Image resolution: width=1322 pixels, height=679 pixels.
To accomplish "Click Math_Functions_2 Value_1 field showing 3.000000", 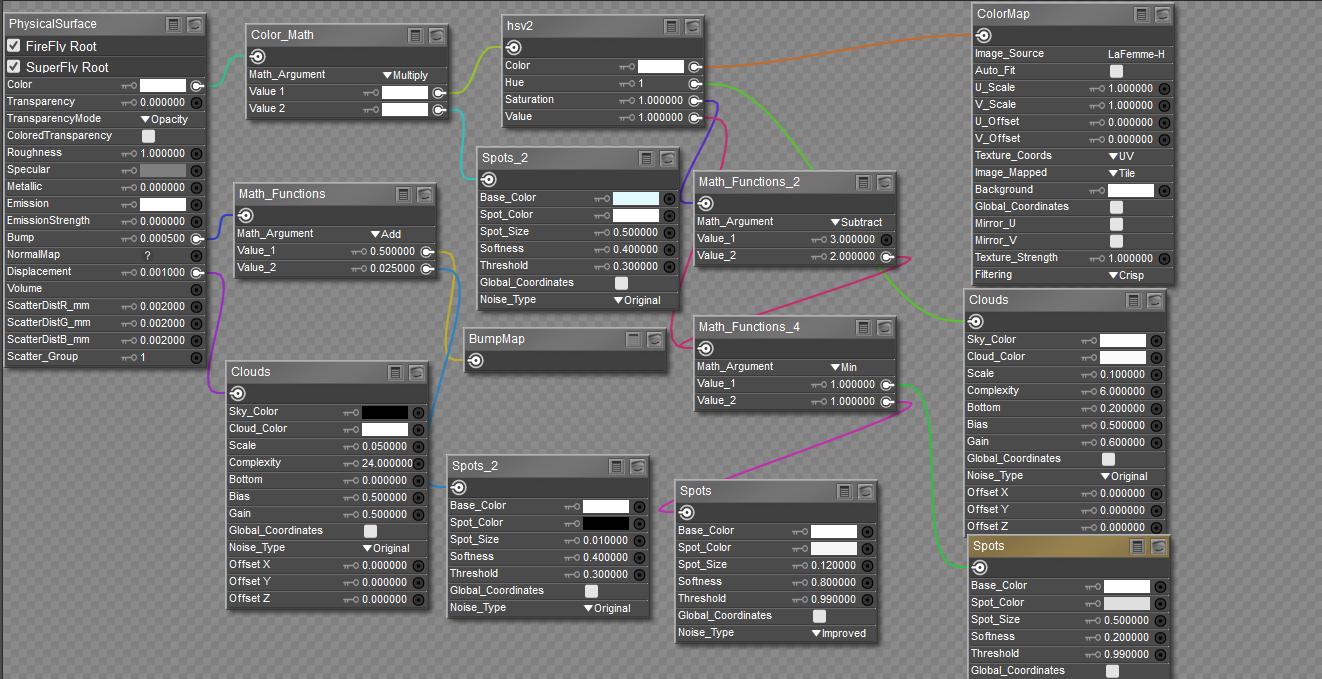I will click(852, 239).
